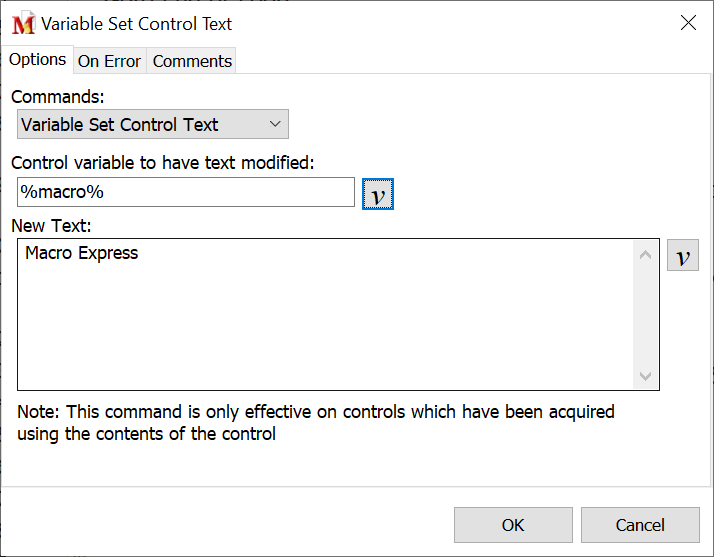714x557 pixels.
Task: Click the New Text vertical scrollbar track
Action: tap(646, 315)
